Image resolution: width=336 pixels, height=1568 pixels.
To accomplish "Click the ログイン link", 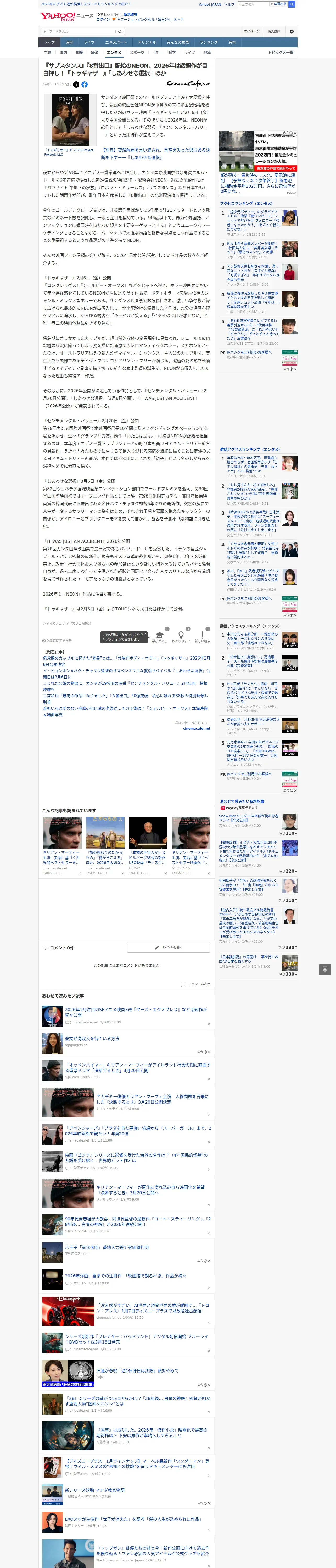I will click(103, 20).
